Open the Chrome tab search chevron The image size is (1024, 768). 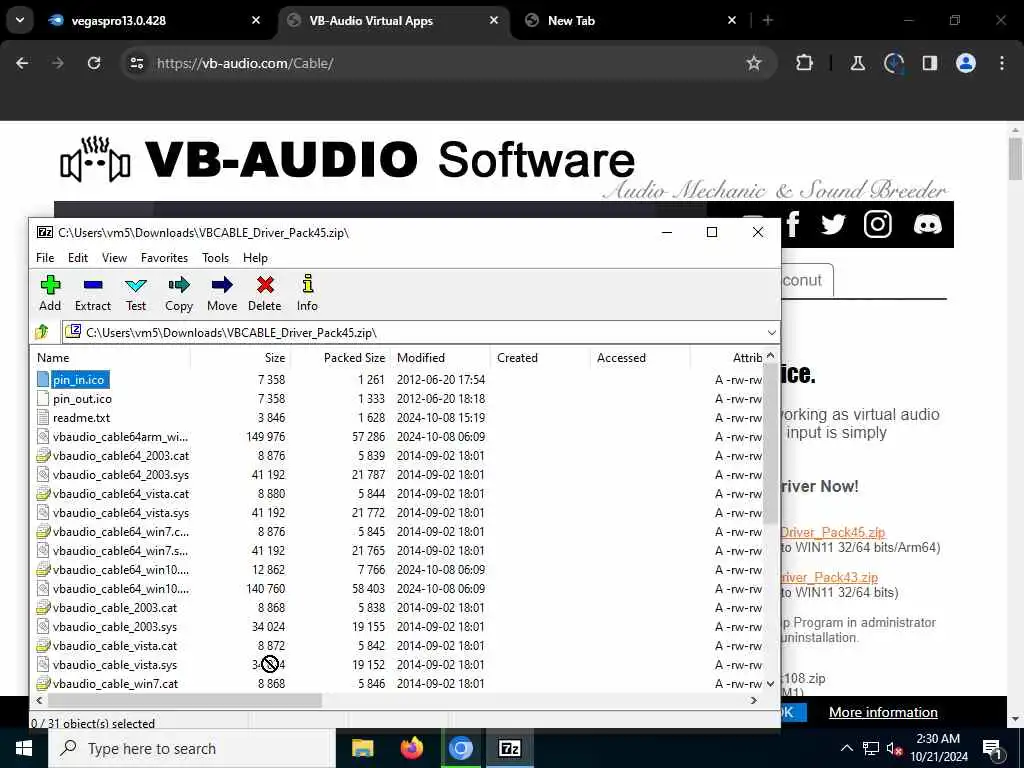pyautogui.click(x=20, y=20)
